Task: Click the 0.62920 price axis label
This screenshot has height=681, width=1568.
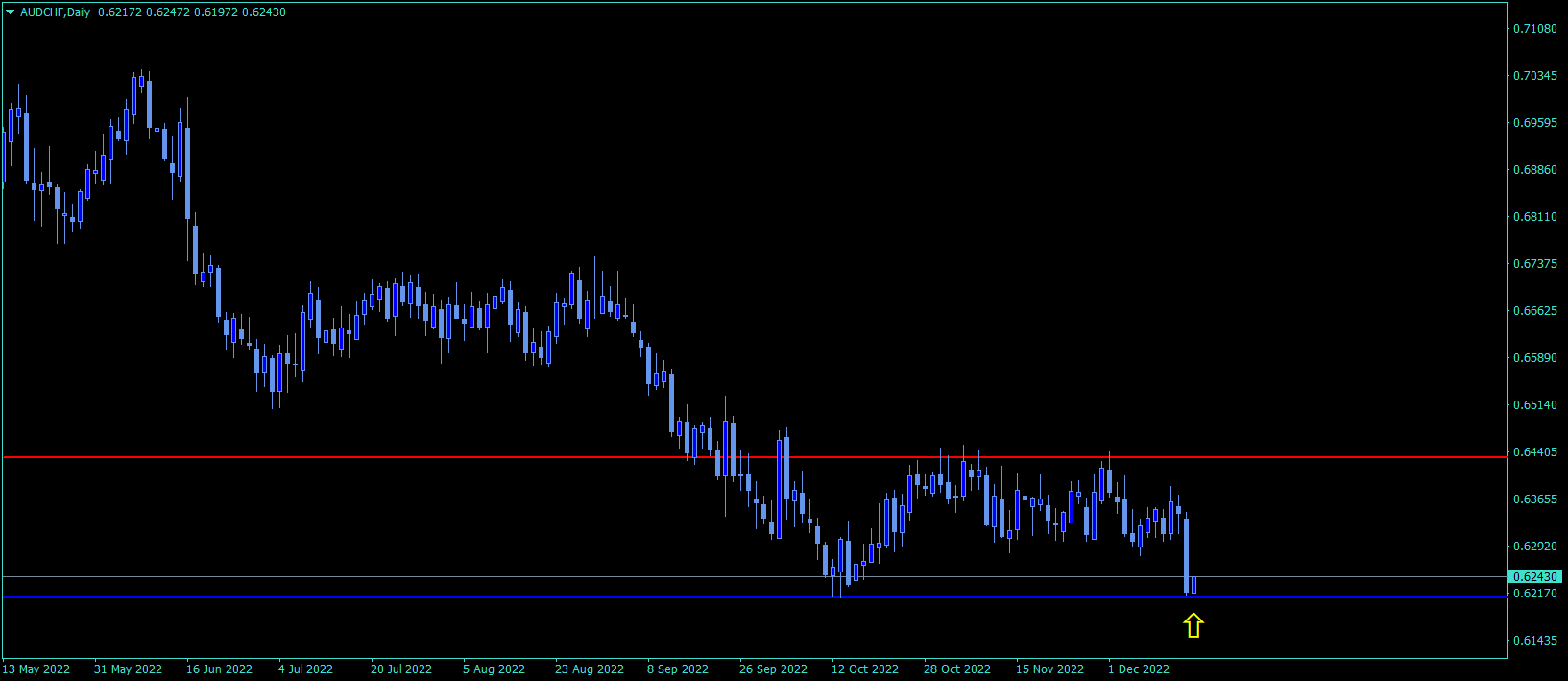Action: [x=1535, y=547]
